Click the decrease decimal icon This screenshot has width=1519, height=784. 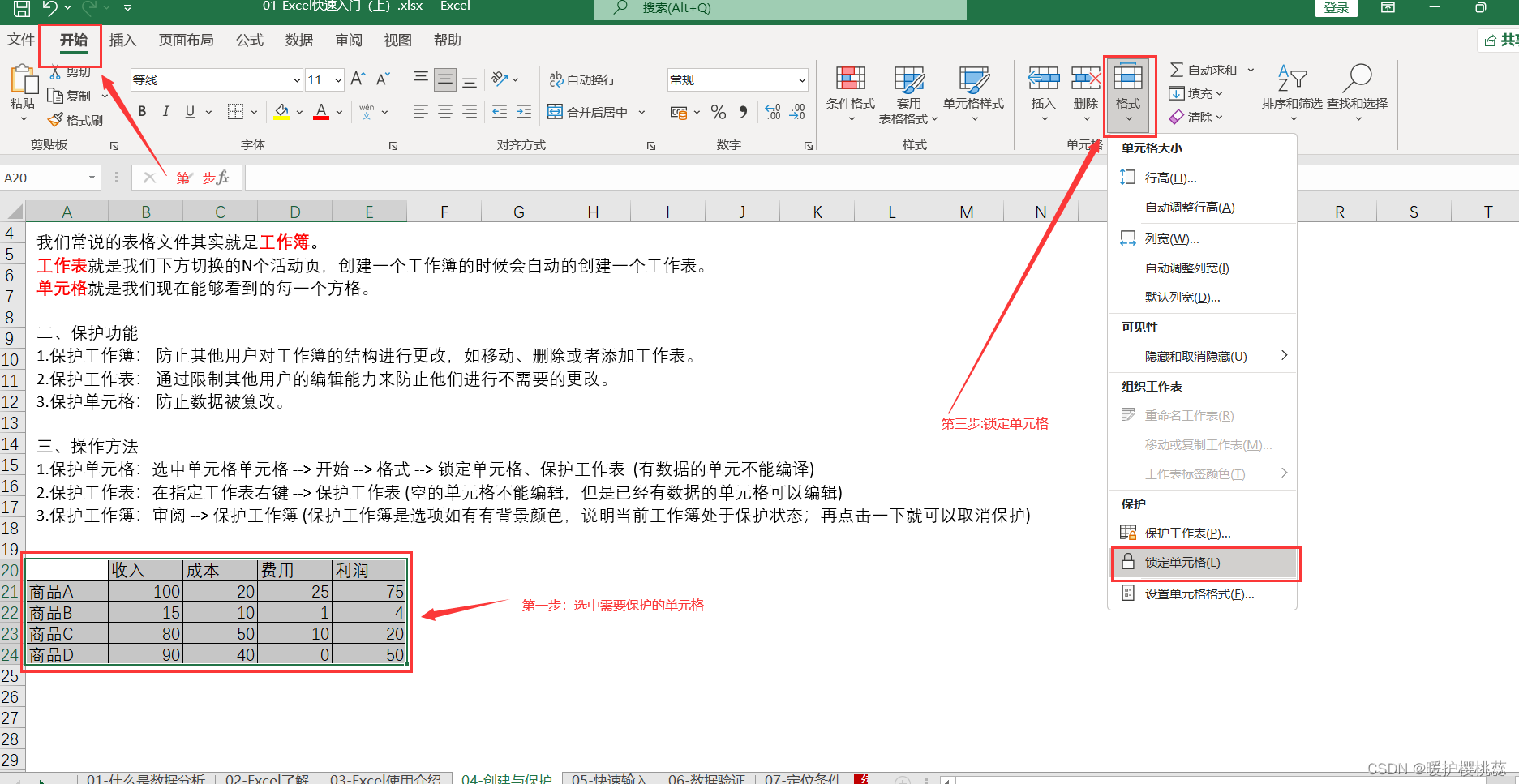pyautogui.click(x=798, y=112)
